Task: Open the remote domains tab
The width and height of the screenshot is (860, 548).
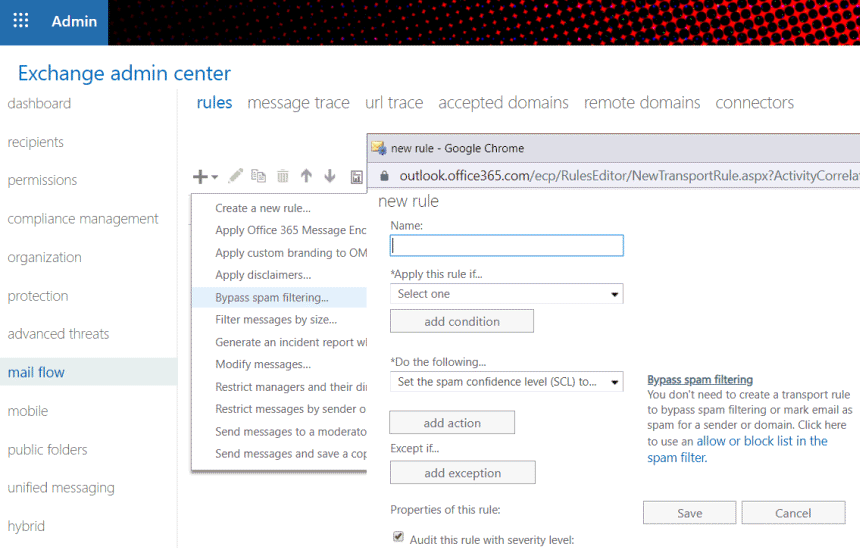Action: coord(642,103)
